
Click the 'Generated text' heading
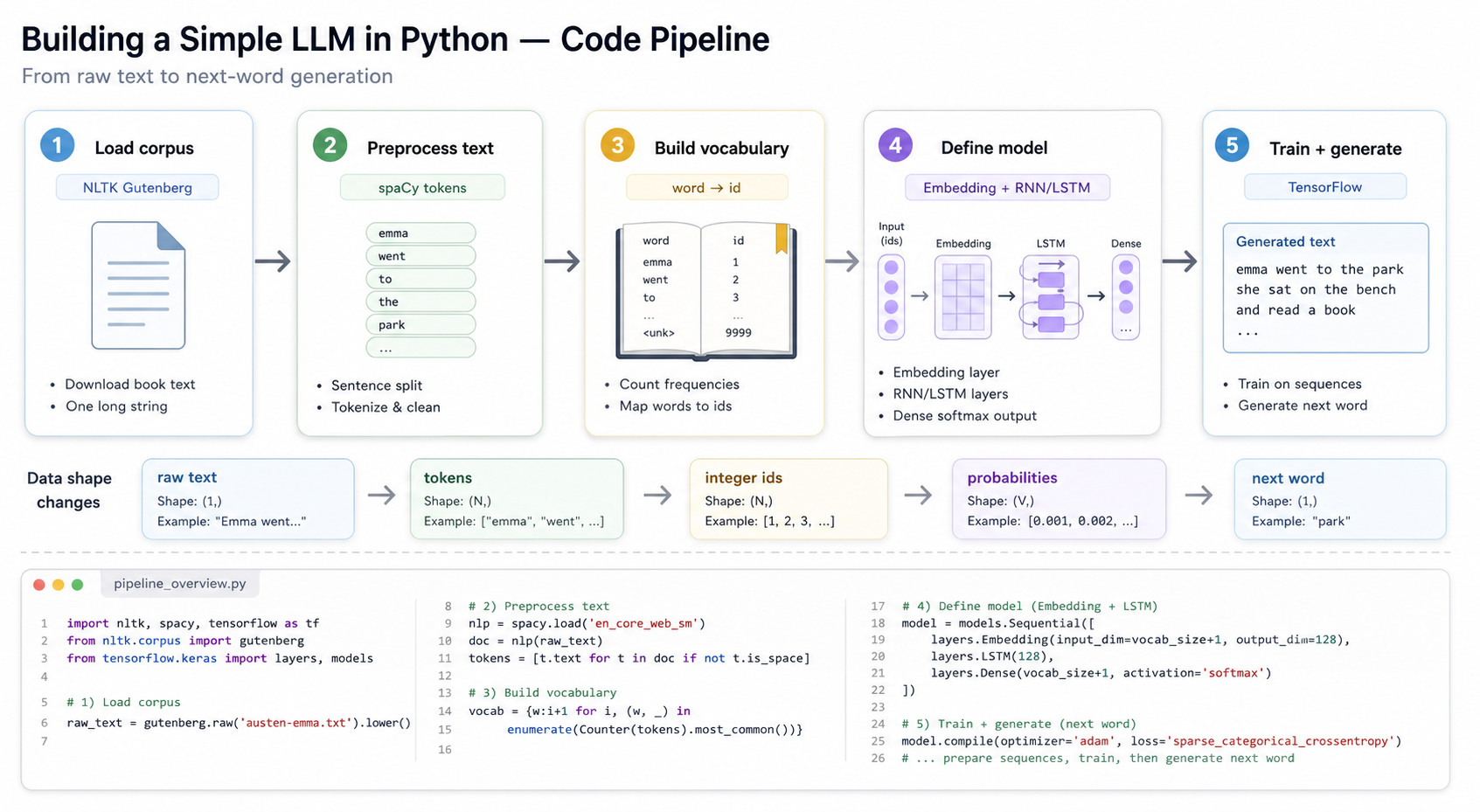[x=1285, y=241]
